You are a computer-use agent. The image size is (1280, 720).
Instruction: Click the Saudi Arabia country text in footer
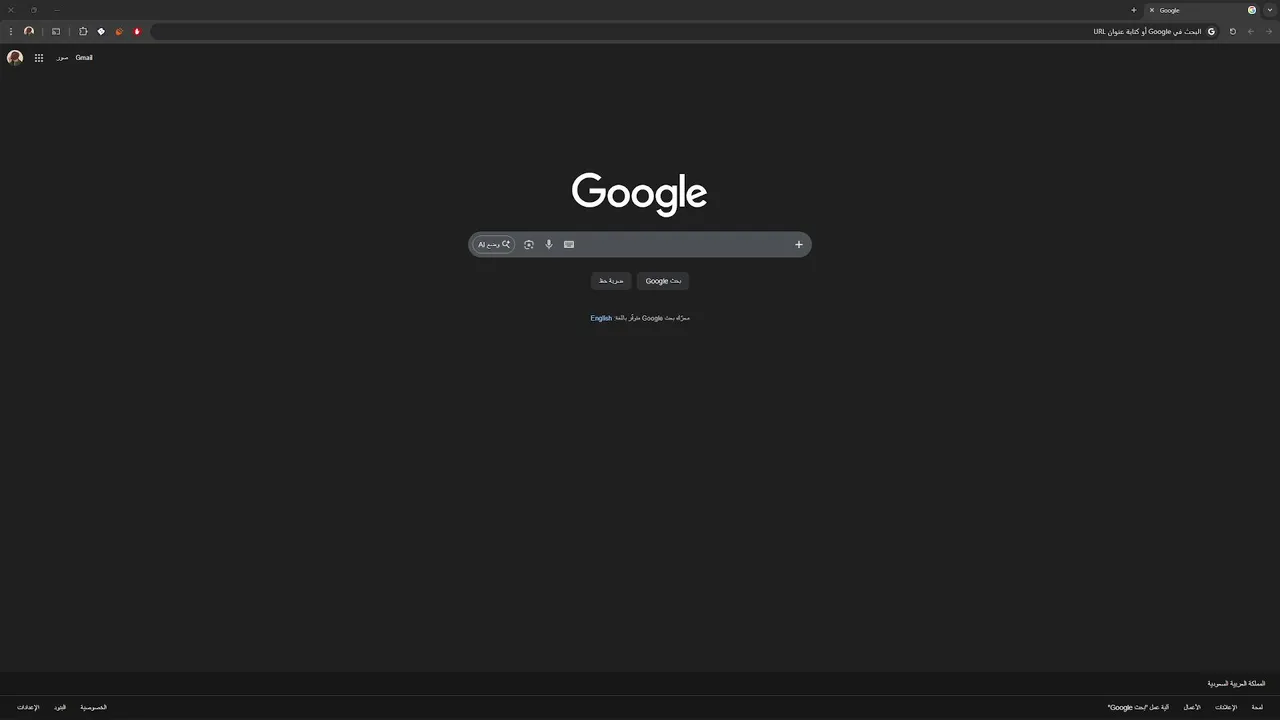1236,684
